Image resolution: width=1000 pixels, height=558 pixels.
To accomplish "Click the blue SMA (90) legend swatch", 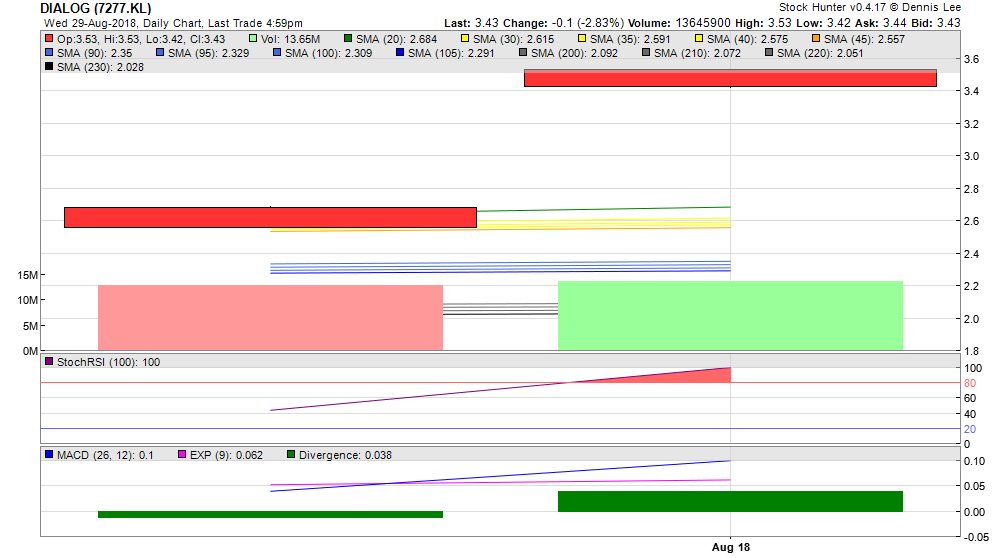I will coord(49,53).
